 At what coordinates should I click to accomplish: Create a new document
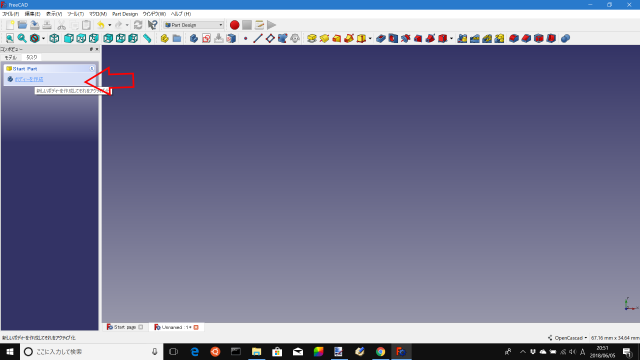point(10,25)
